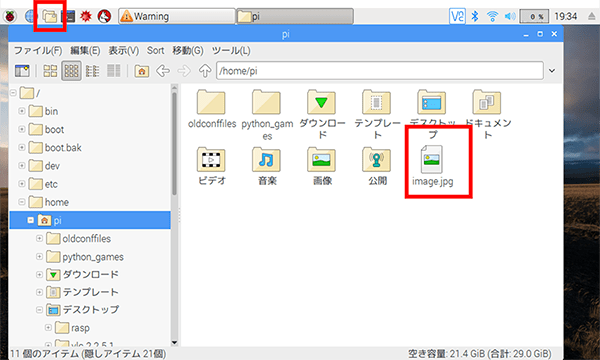Expand python_games in the tree
The height and width of the screenshot is (360, 600).
point(39,257)
